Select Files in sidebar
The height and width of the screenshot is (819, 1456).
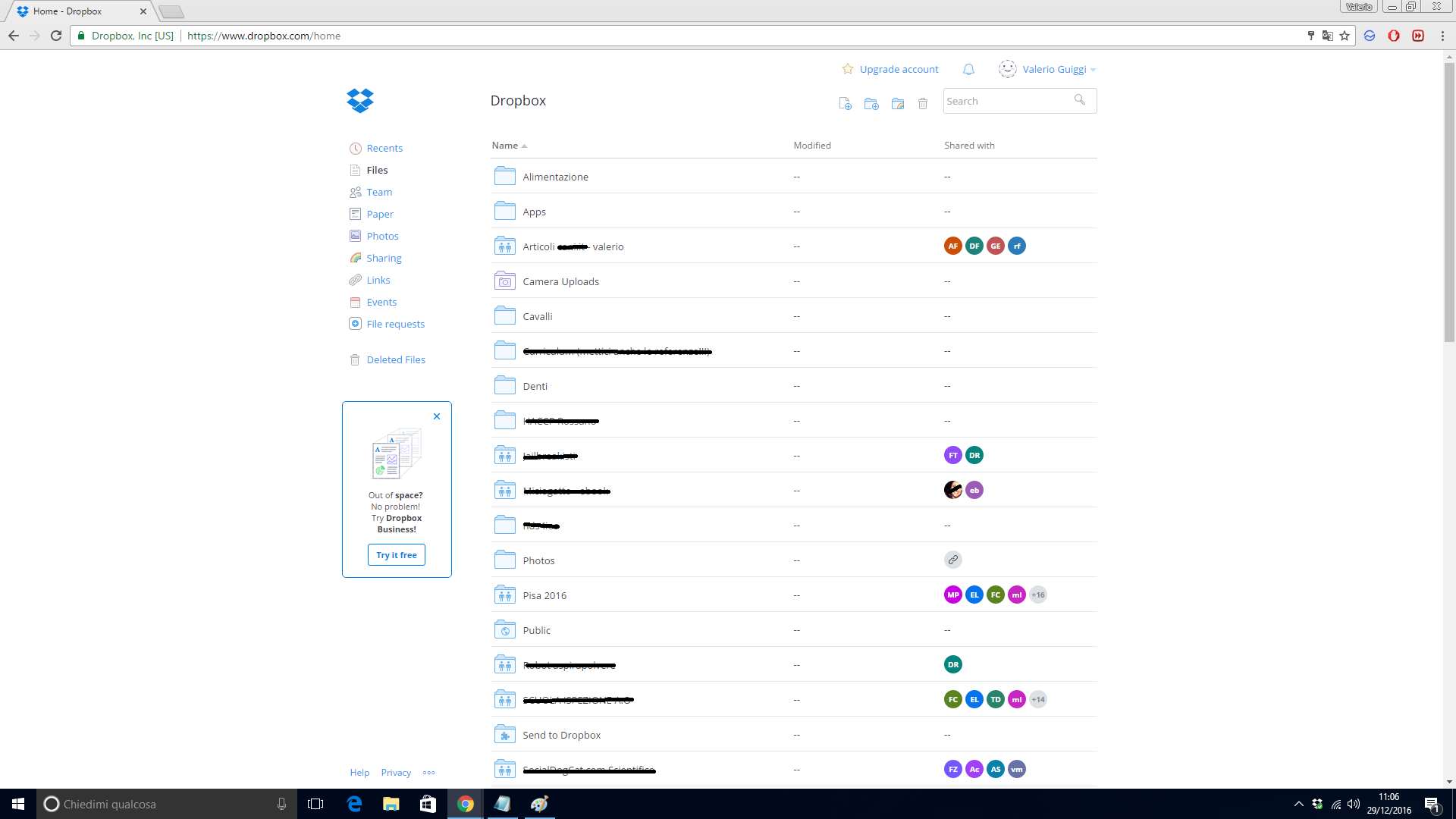[x=377, y=170]
